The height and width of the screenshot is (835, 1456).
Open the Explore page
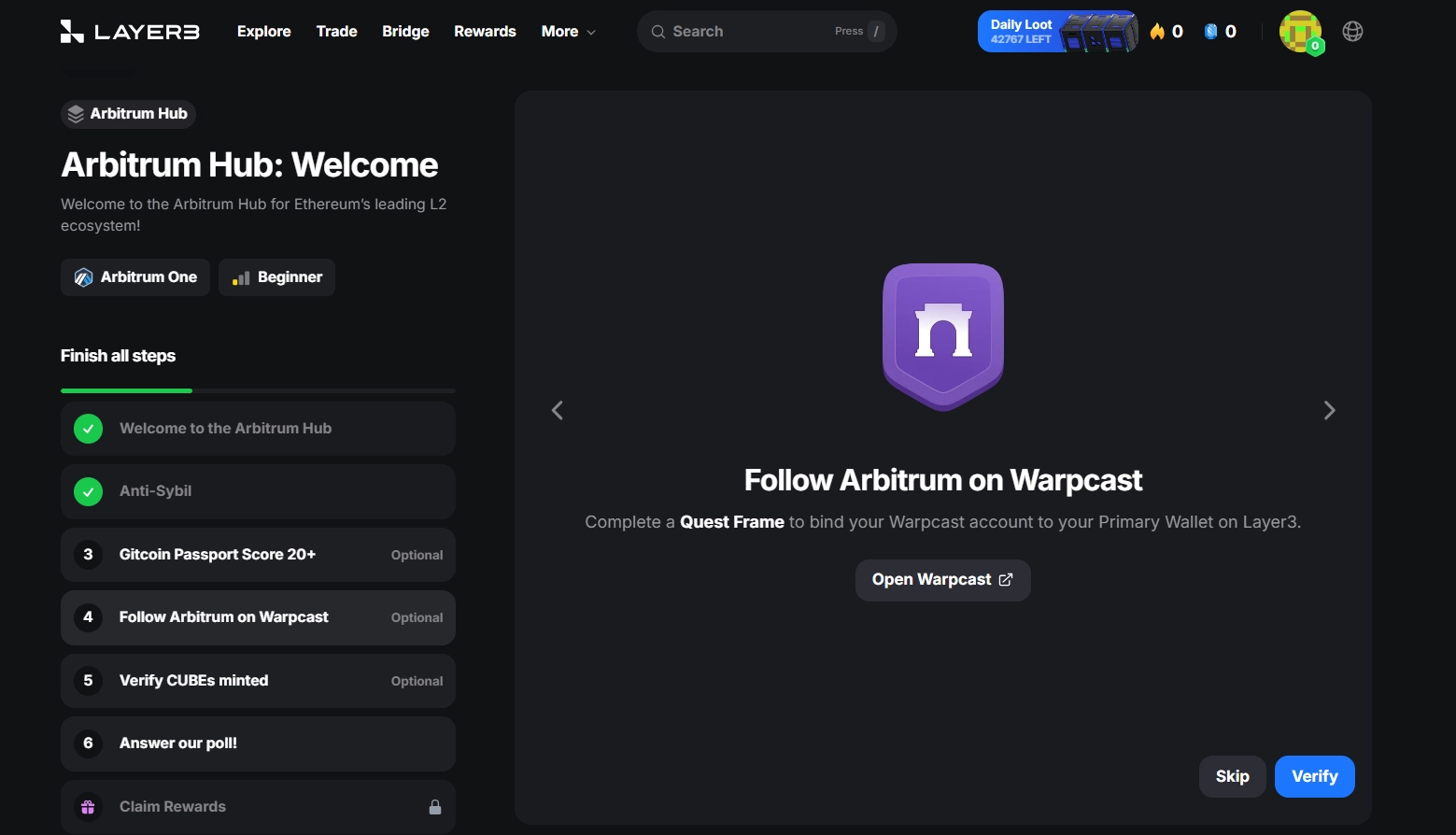[x=264, y=32]
